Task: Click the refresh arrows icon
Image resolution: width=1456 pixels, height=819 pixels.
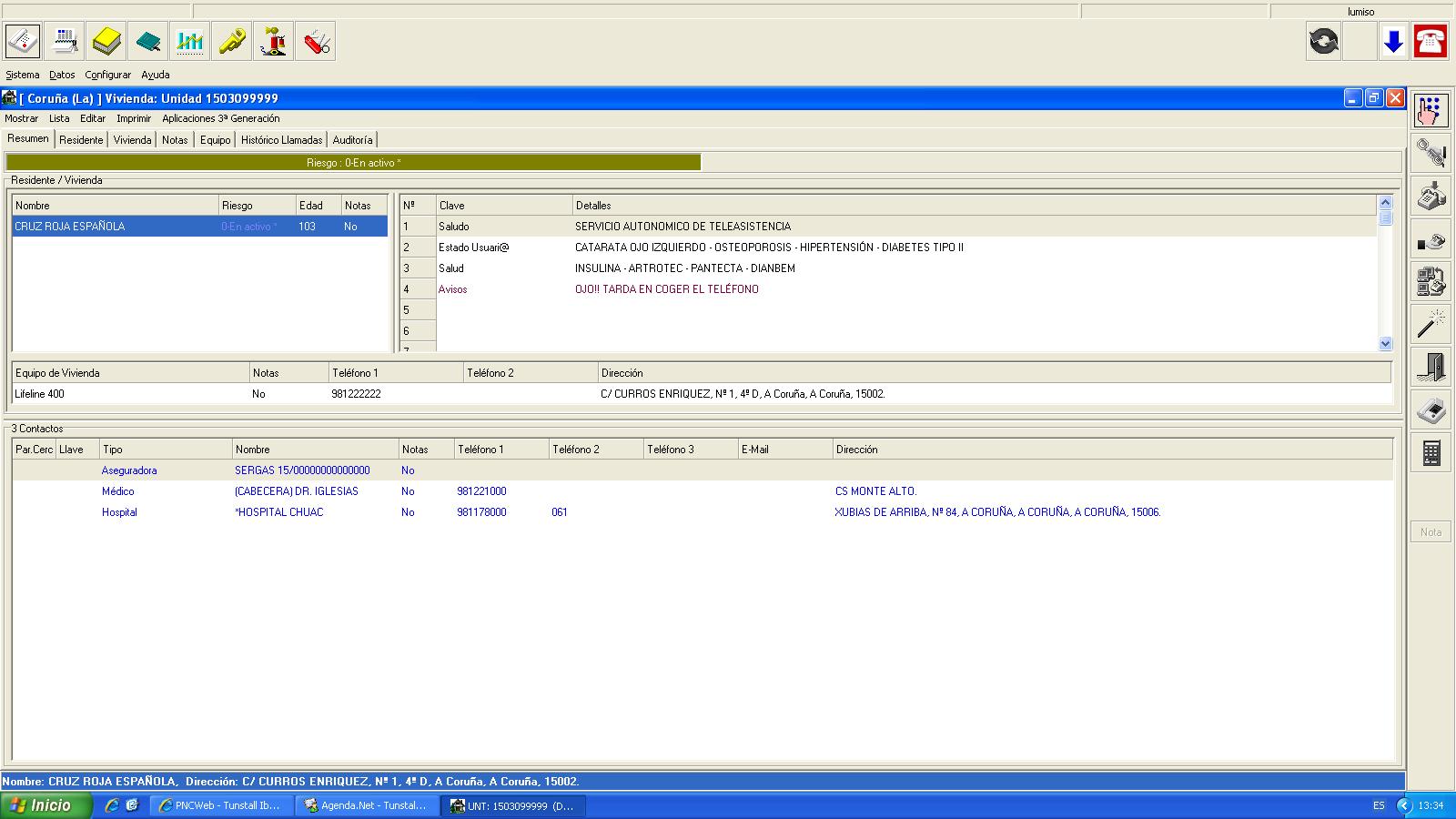Action: click(1323, 42)
